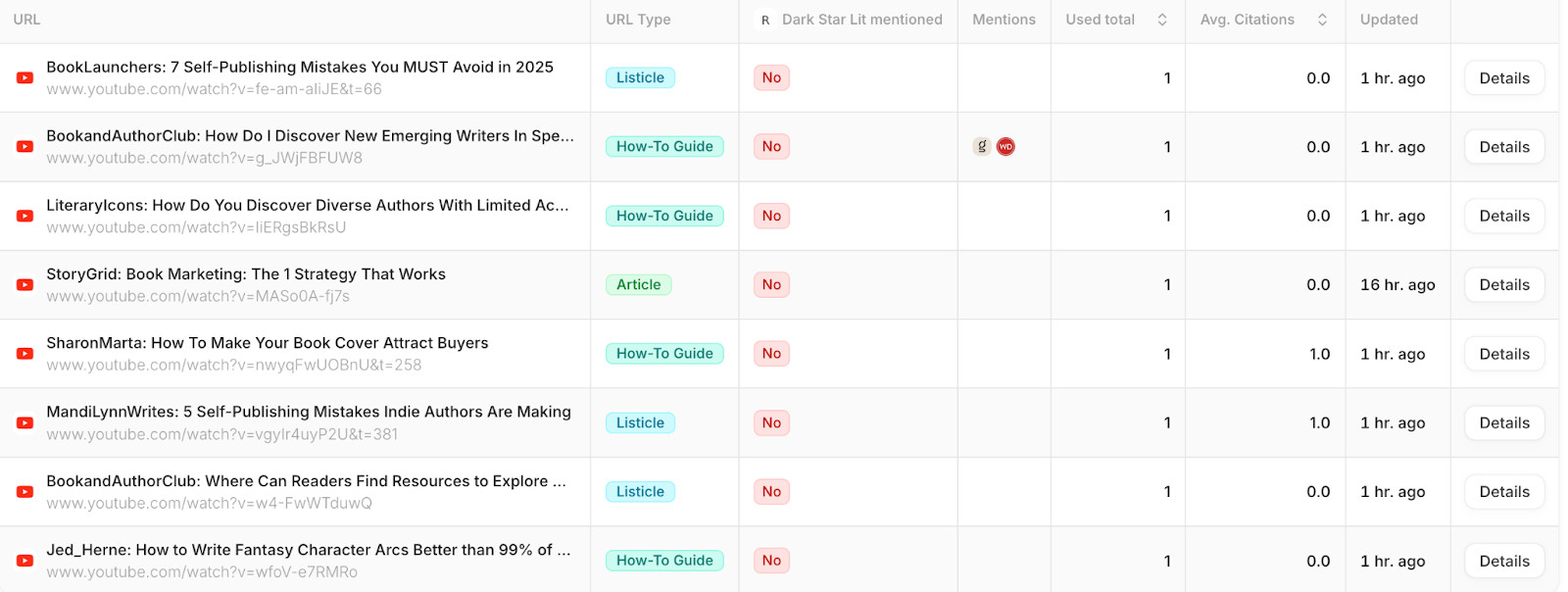Click the Listicle tag on MandiLynnWrites row
This screenshot has height=592, width=1568.
[x=640, y=423]
